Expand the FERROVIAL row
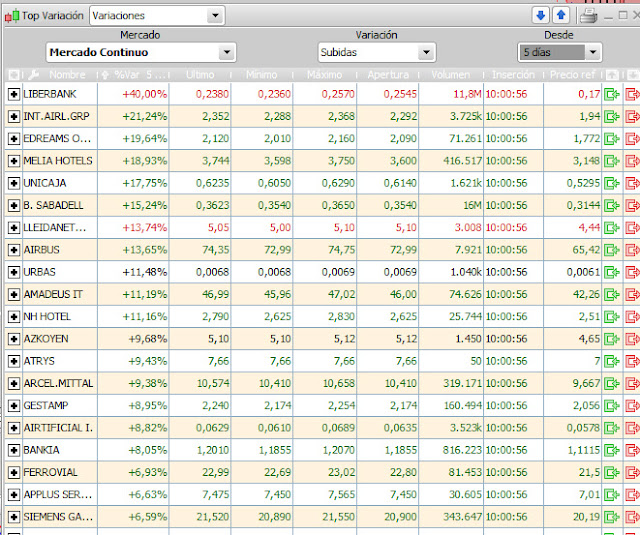640x535 pixels. pyautogui.click(x=14, y=473)
